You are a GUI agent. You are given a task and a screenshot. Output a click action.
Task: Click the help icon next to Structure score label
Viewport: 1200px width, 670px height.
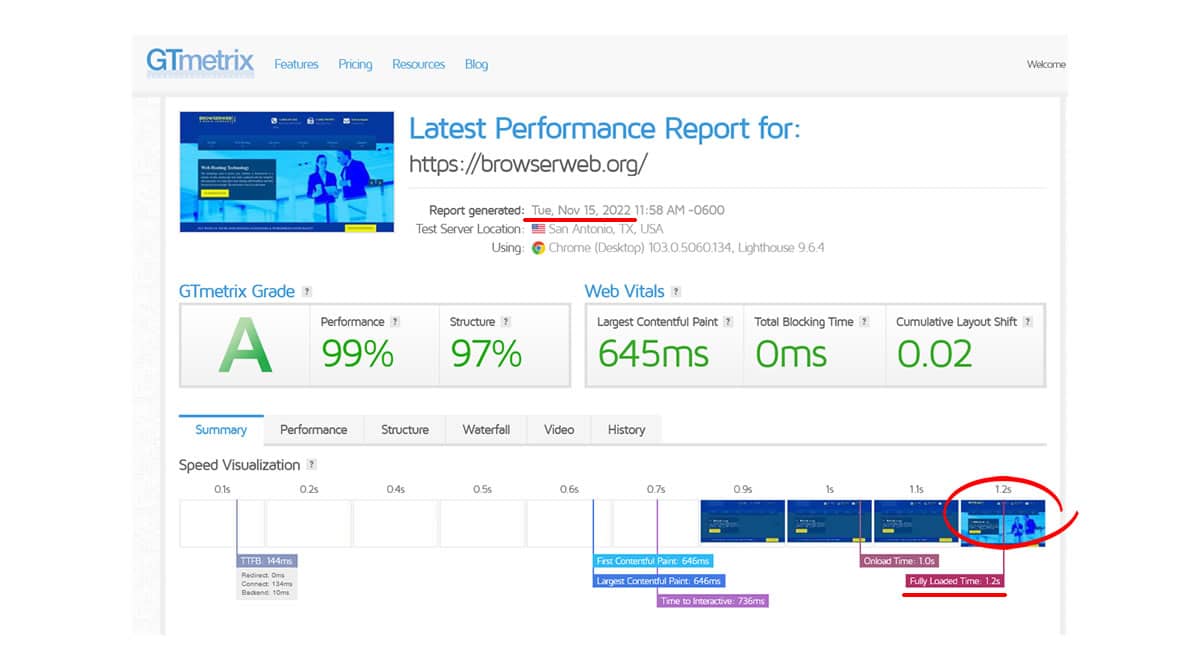[506, 322]
